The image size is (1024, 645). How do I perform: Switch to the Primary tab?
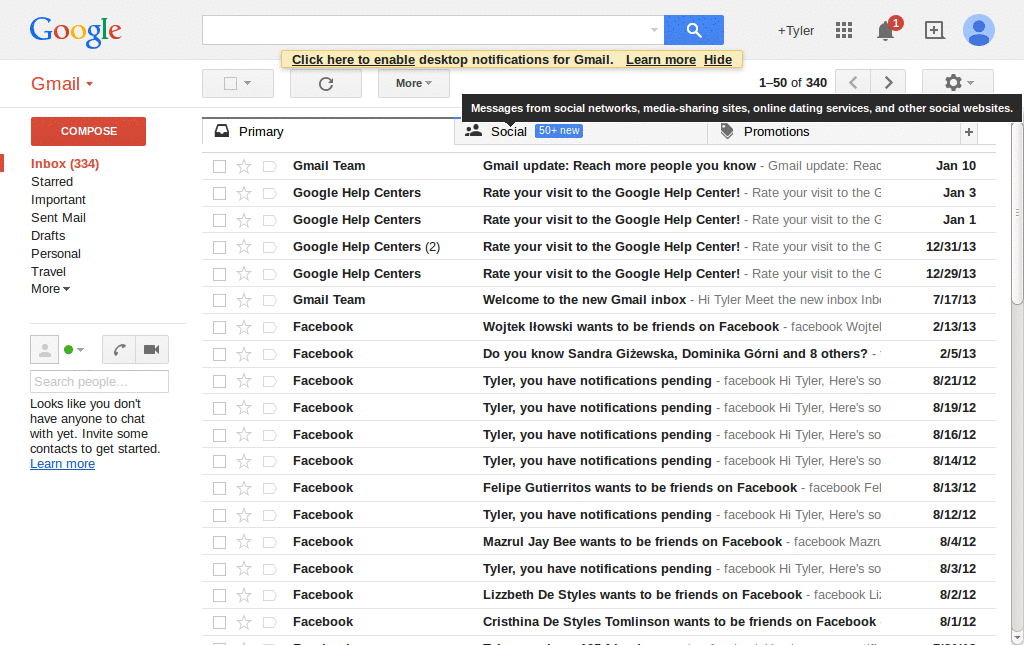click(328, 132)
